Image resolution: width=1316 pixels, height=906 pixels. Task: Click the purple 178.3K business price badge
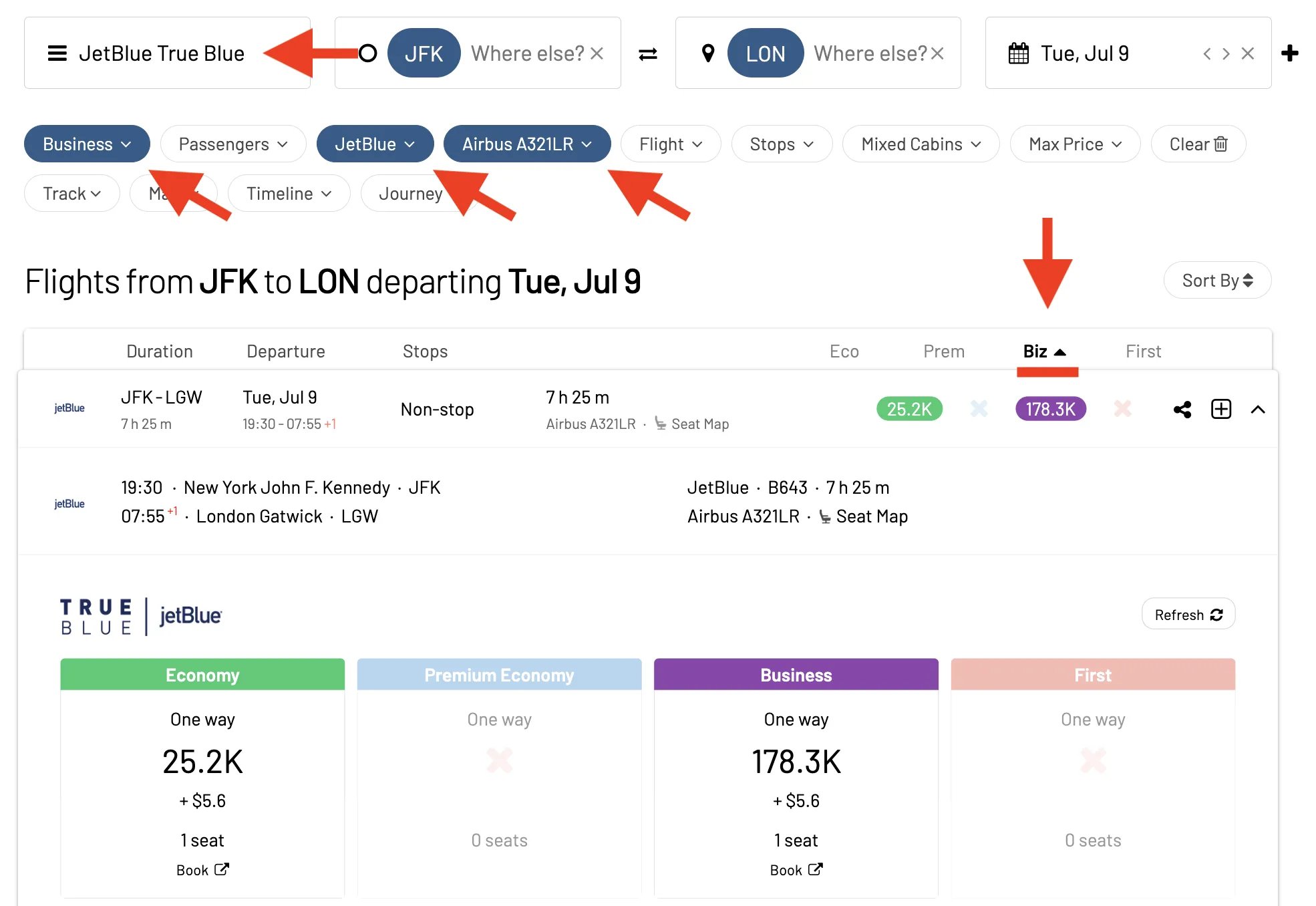[x=1051, y=409]
